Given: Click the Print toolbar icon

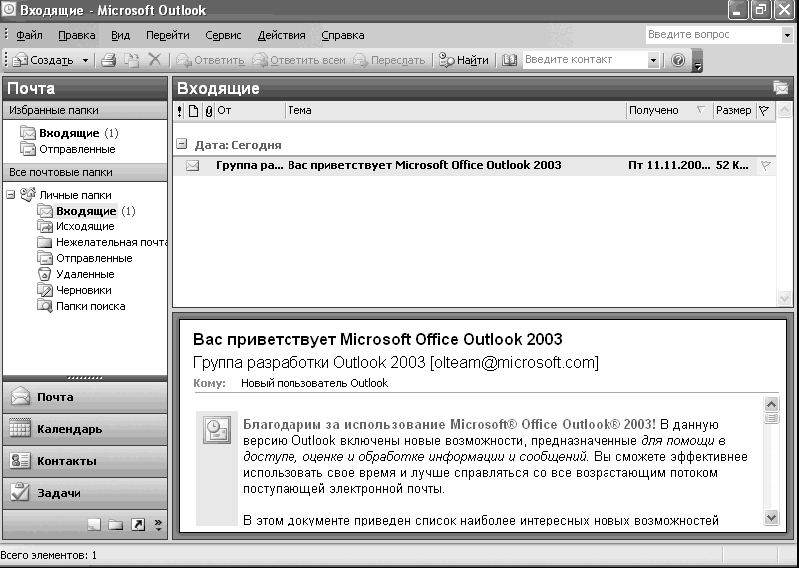Looking at the screenshot, I should tap(108, 60).
